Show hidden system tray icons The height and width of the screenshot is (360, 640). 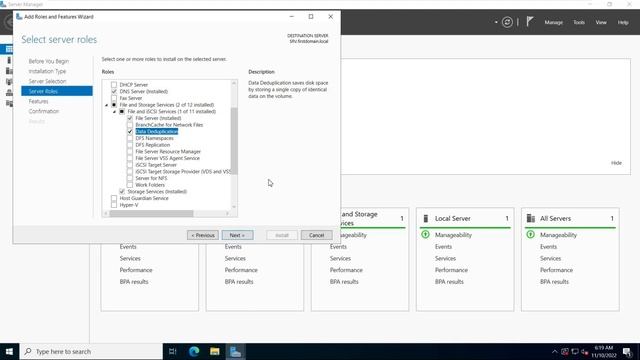pos(554,351)
